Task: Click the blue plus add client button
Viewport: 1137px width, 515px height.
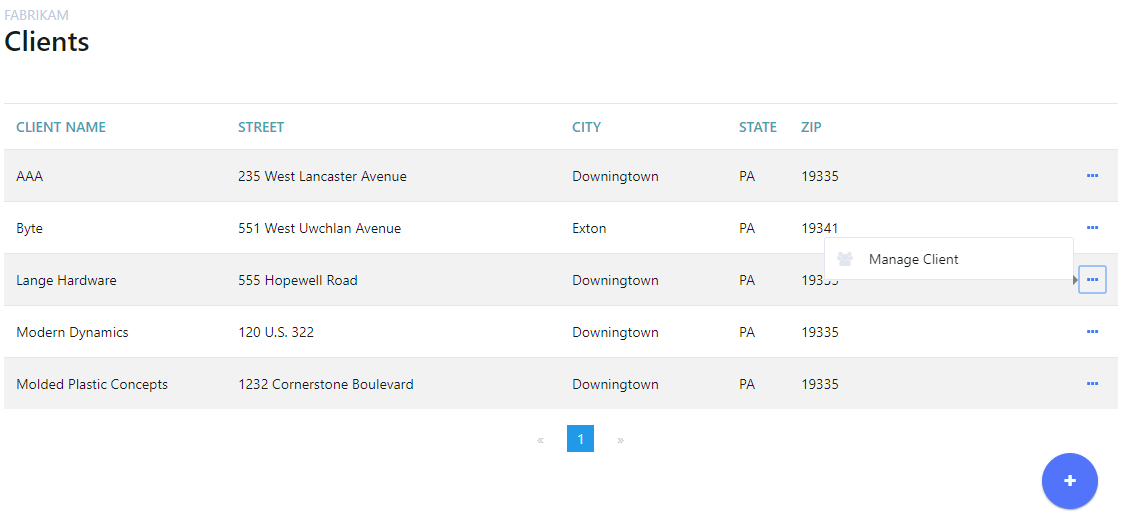Action: click(1069, 481)
